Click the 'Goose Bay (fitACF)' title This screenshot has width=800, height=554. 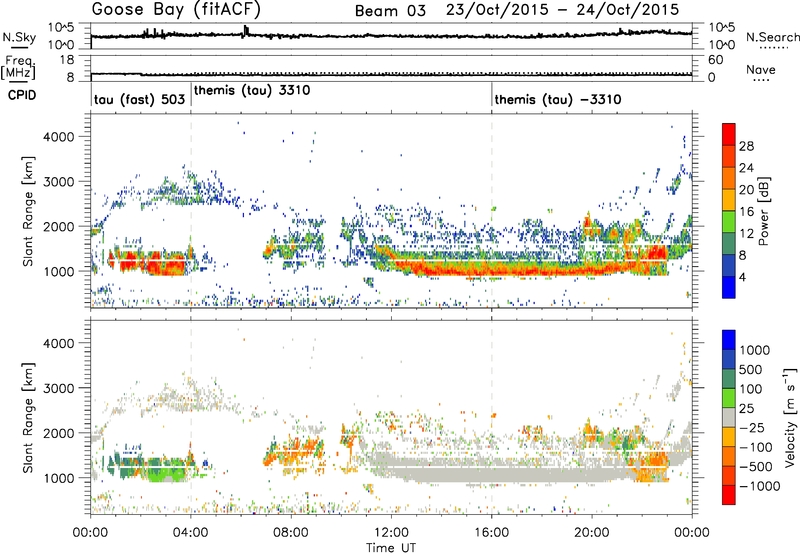click(176, 10)
